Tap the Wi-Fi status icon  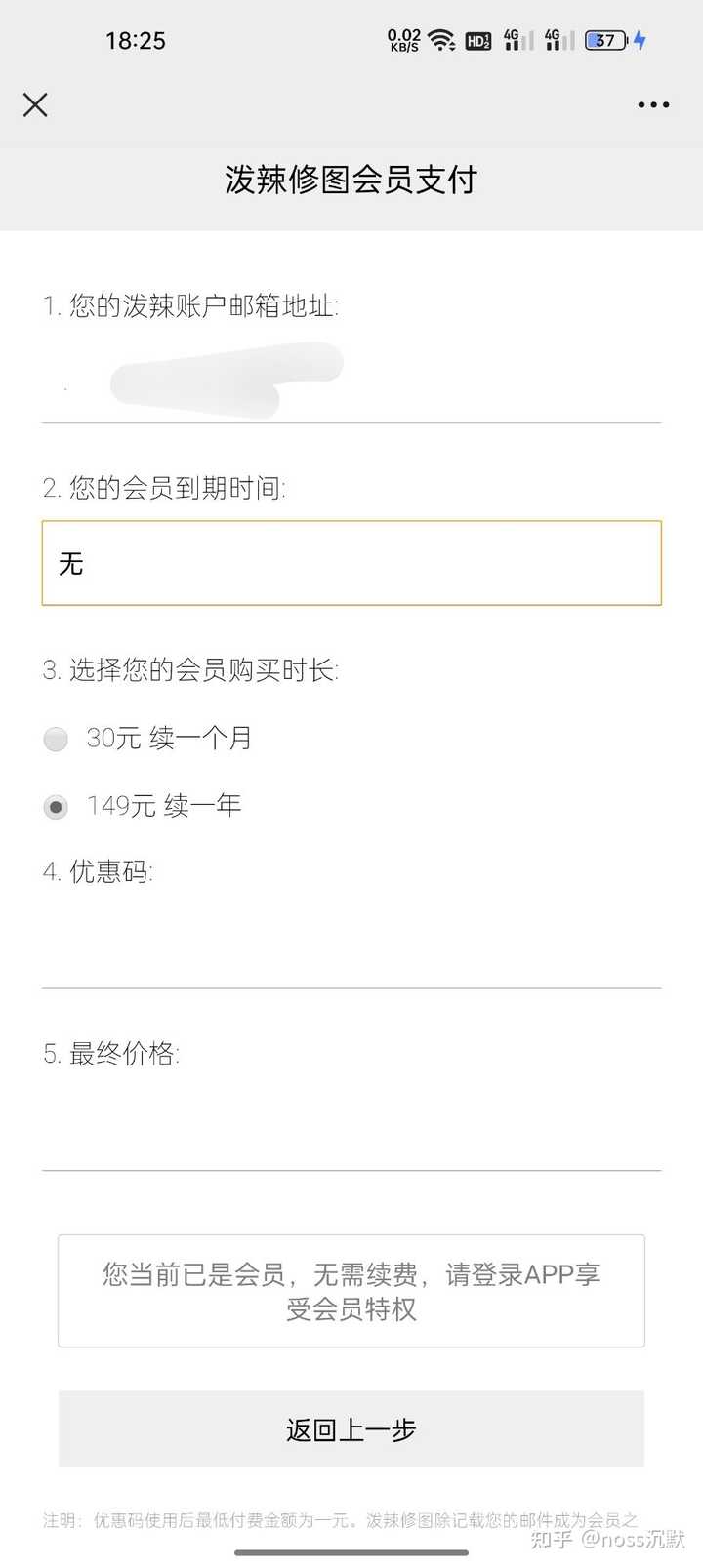[442, 40]
